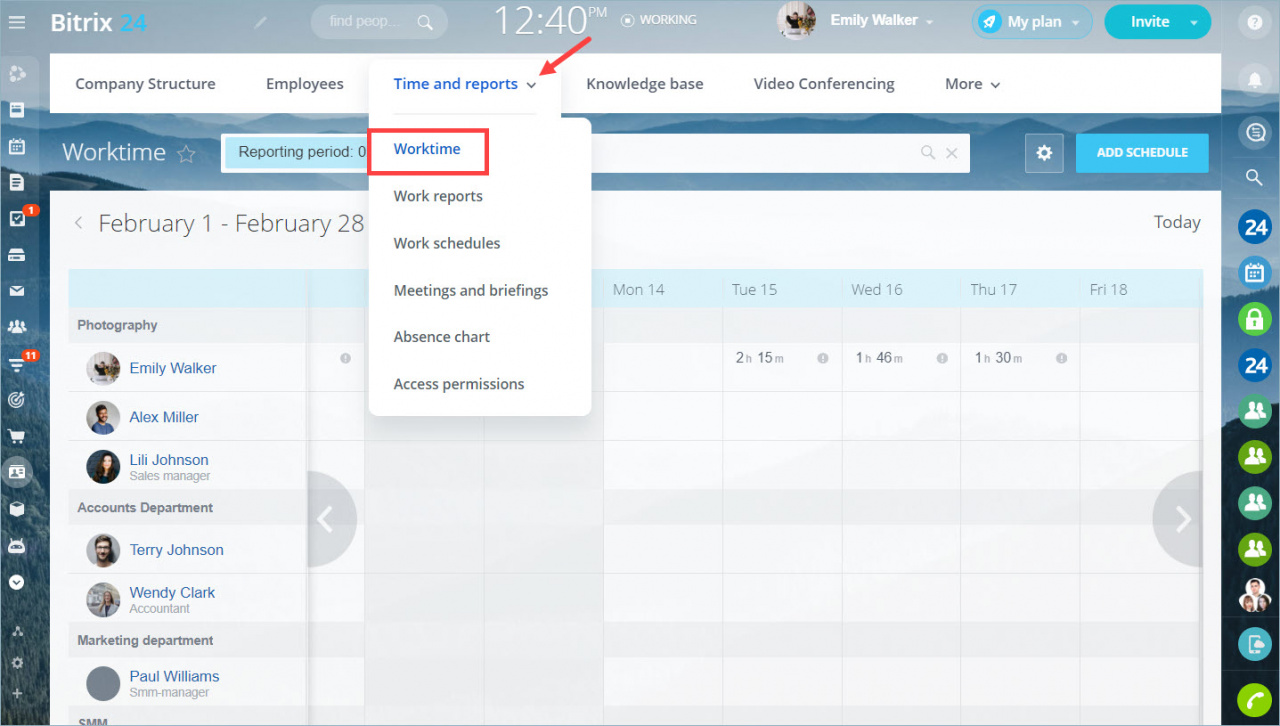Expand the left sidebar down-chevron item

16,582
